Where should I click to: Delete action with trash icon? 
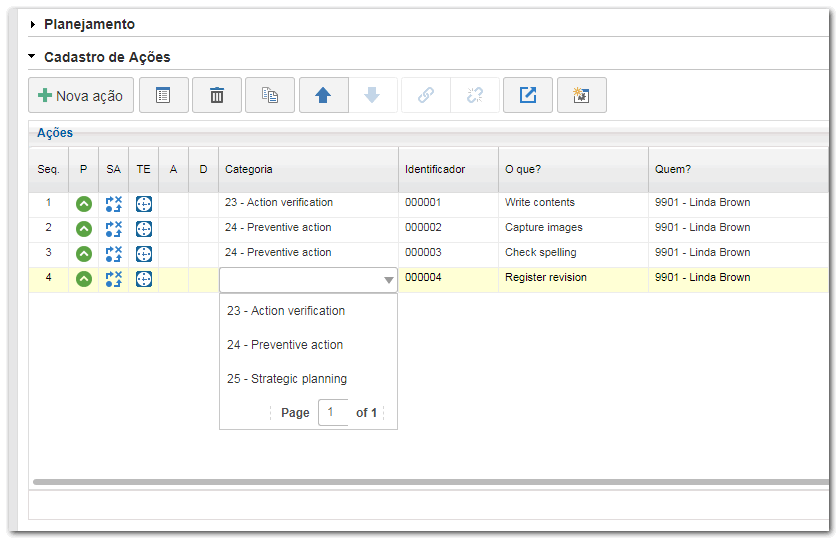point(217,95)
